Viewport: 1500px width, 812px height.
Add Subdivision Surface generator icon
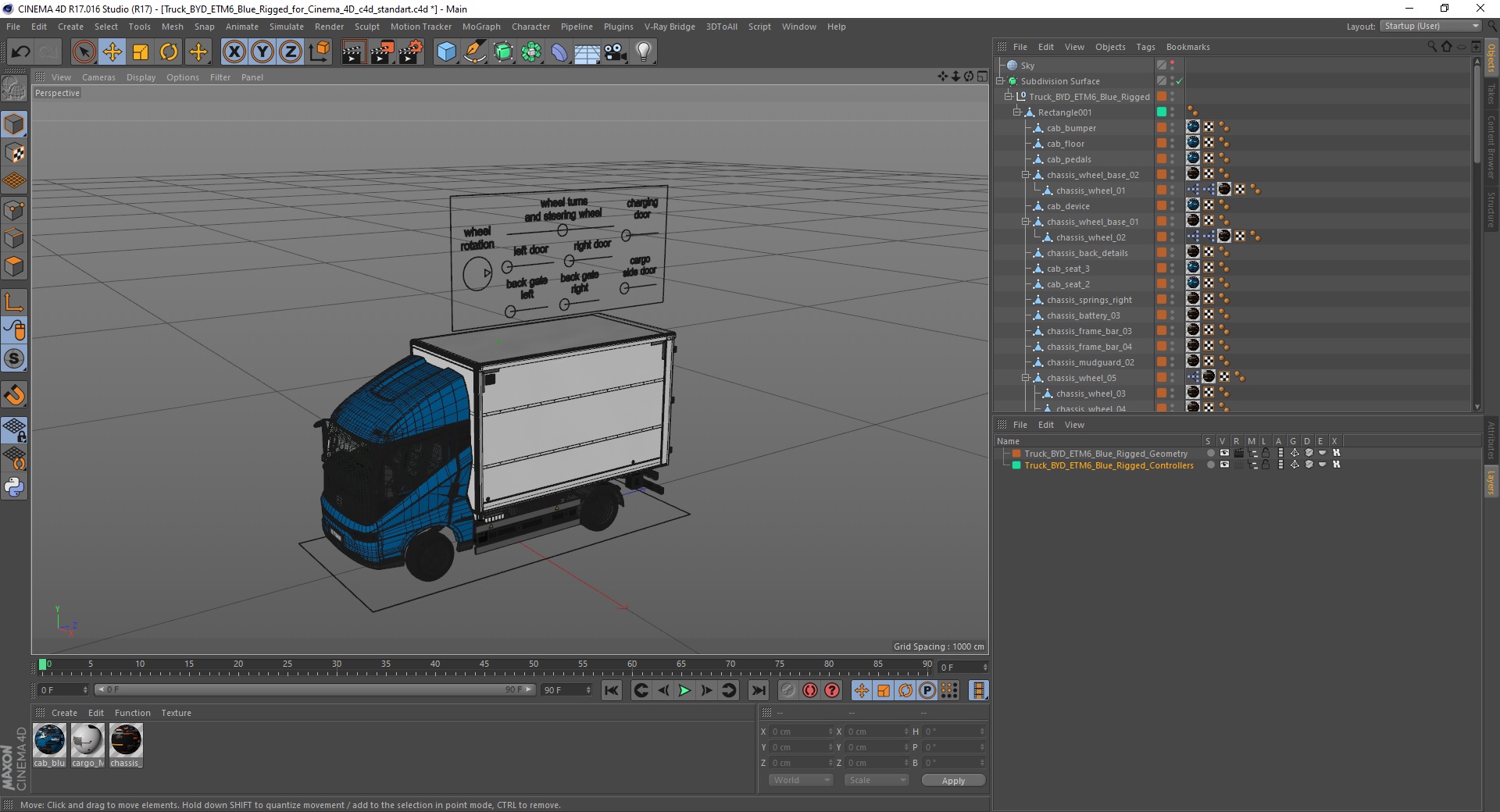503,52
